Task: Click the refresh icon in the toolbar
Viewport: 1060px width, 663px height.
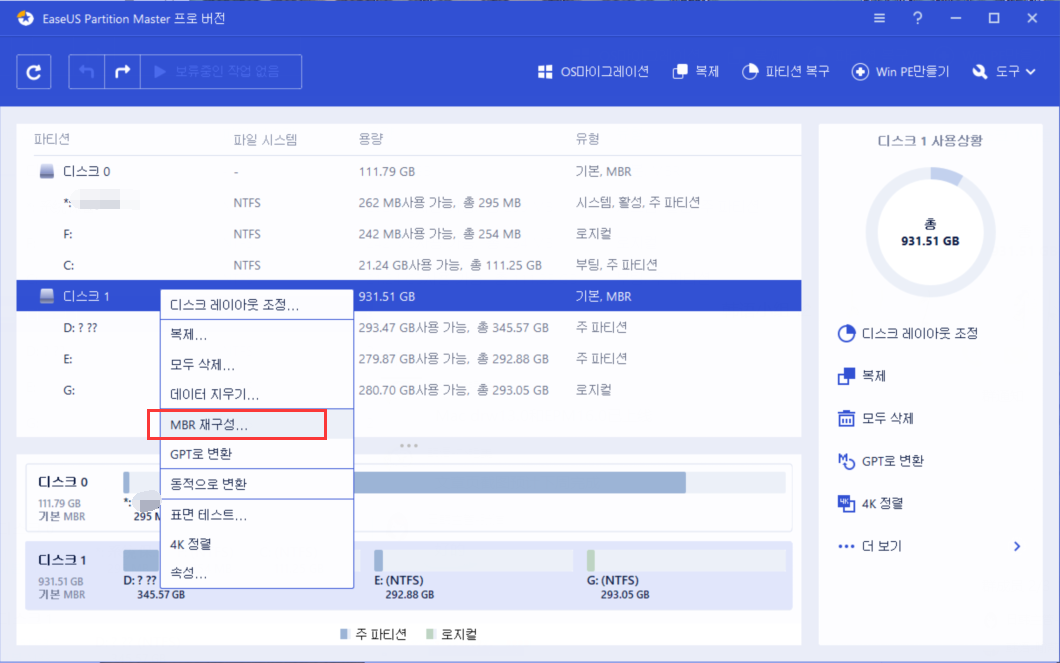Action: click(33, 71)
